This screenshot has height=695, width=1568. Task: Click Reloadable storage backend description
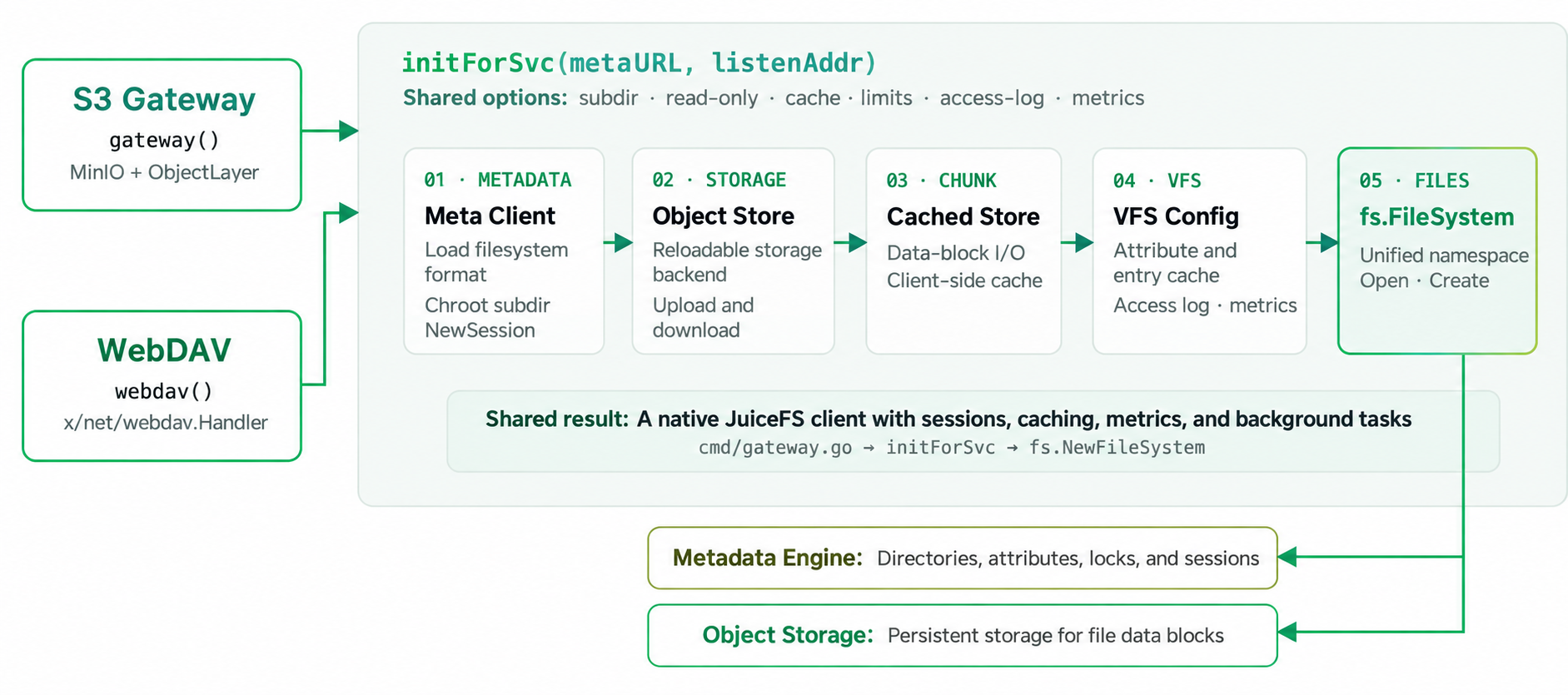737,262
